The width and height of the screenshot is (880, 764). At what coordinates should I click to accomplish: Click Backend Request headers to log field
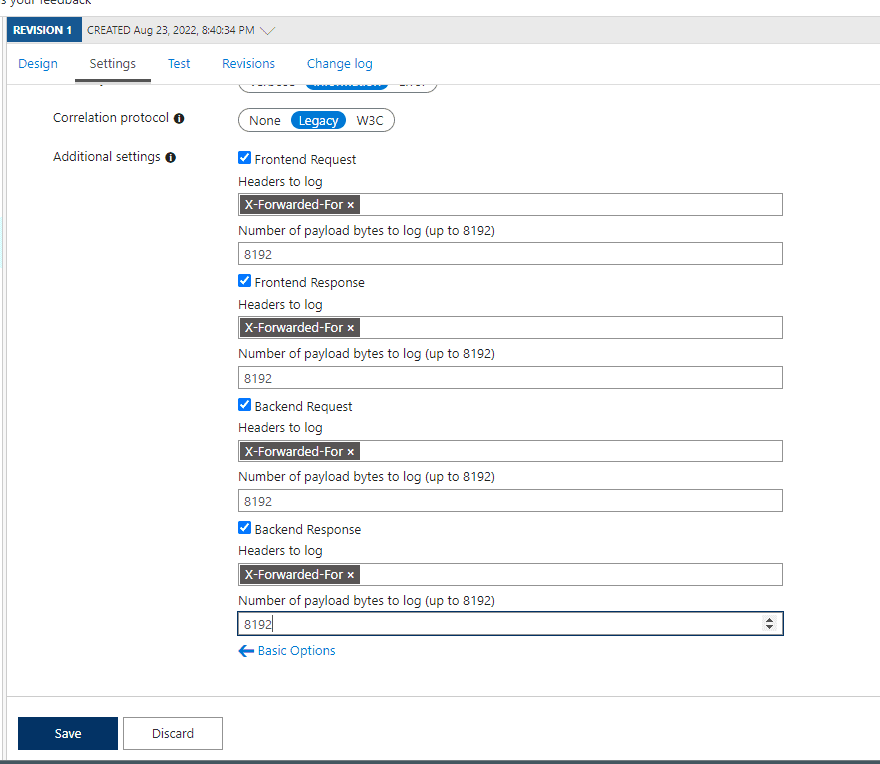click(x=510, y=451)
